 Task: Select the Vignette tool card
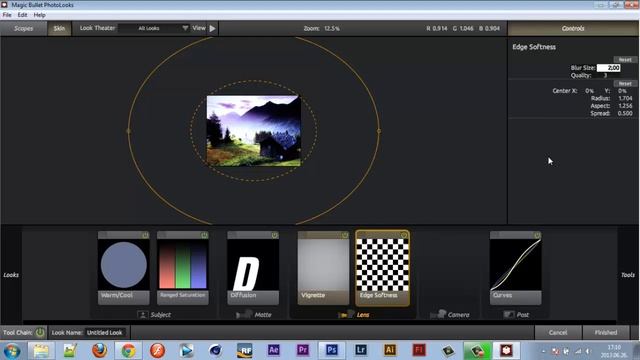point(323,268)
